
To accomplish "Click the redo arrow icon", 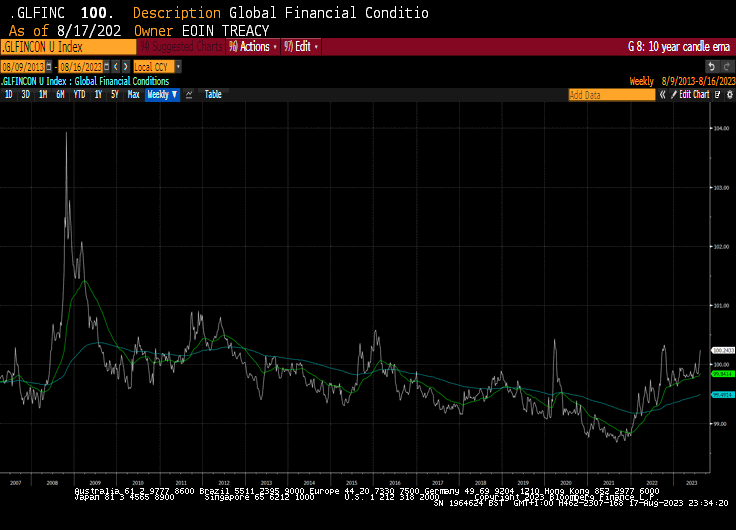I will pyautogui.click(x=727, y=67).
